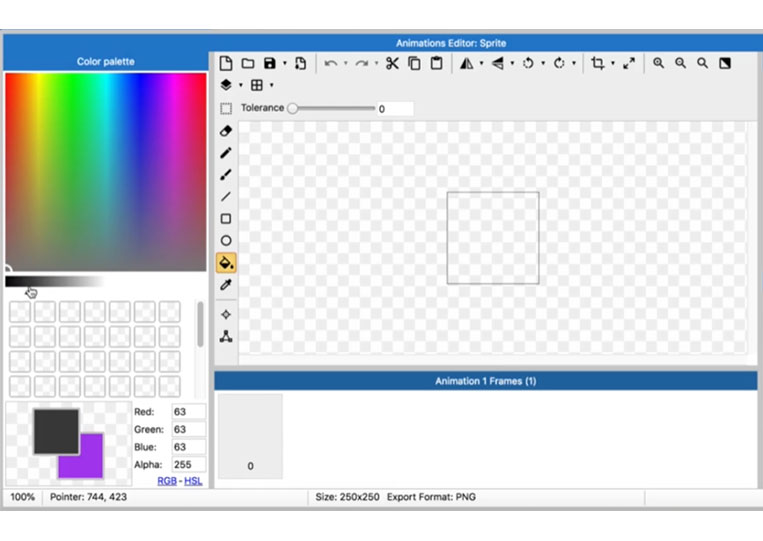Screen dimensions: 763x541
Task: Select the hotspot crosshair tool
Action: 226,315
